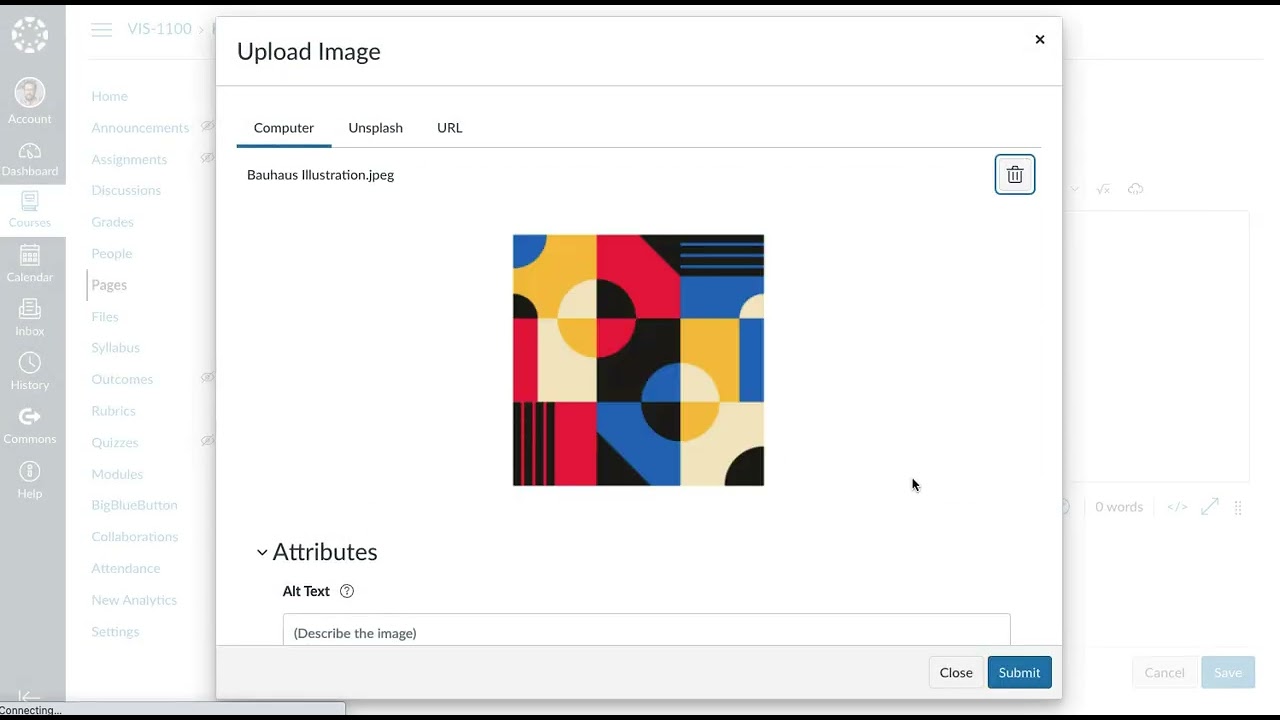Image resolution: width=1280 pixels, height=720 pixels.
Task: Open Attendance in course navigation
Action: 126,568
